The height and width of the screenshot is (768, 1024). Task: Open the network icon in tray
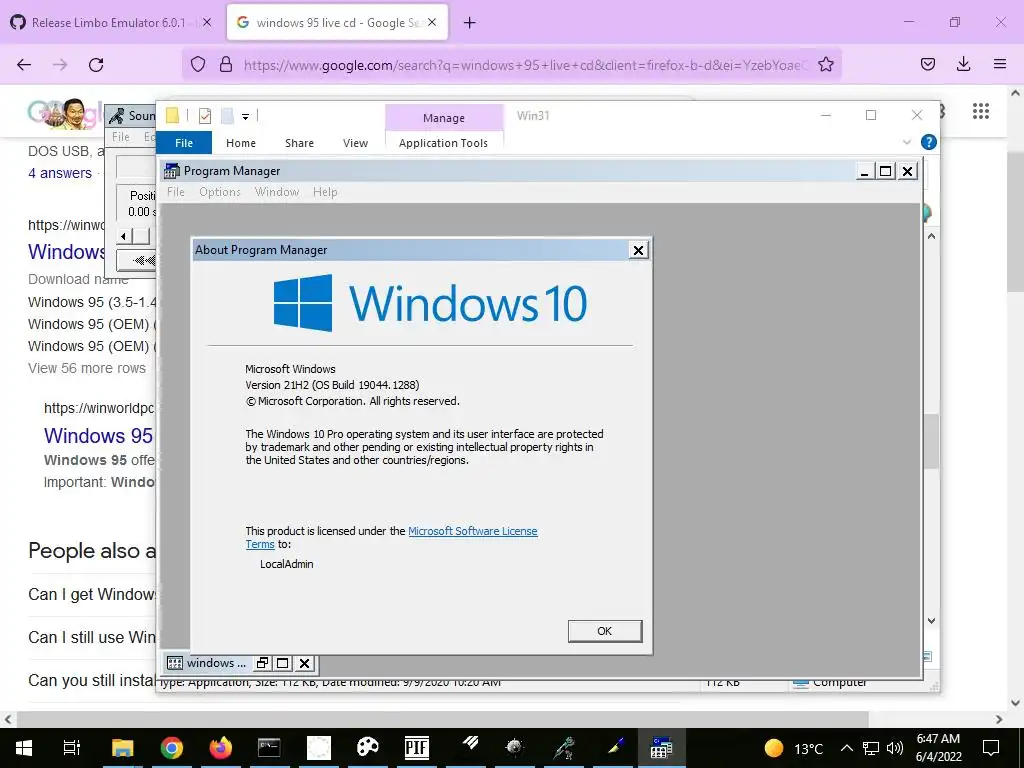(x=871, y=748)
